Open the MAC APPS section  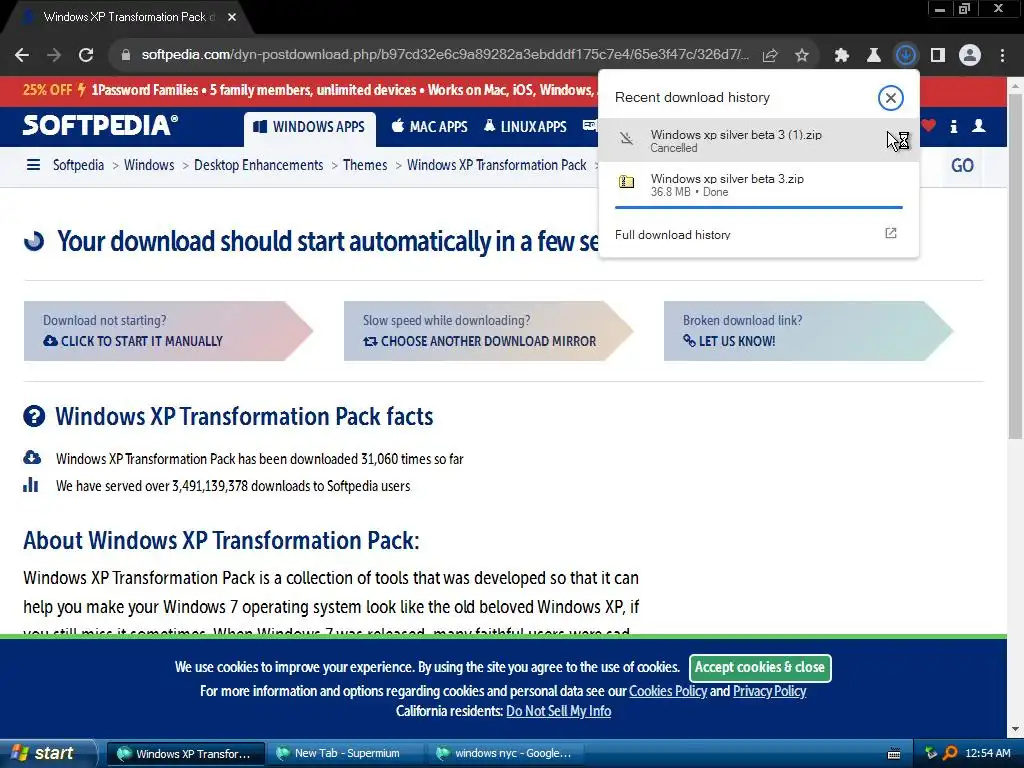tap(430, 127)
